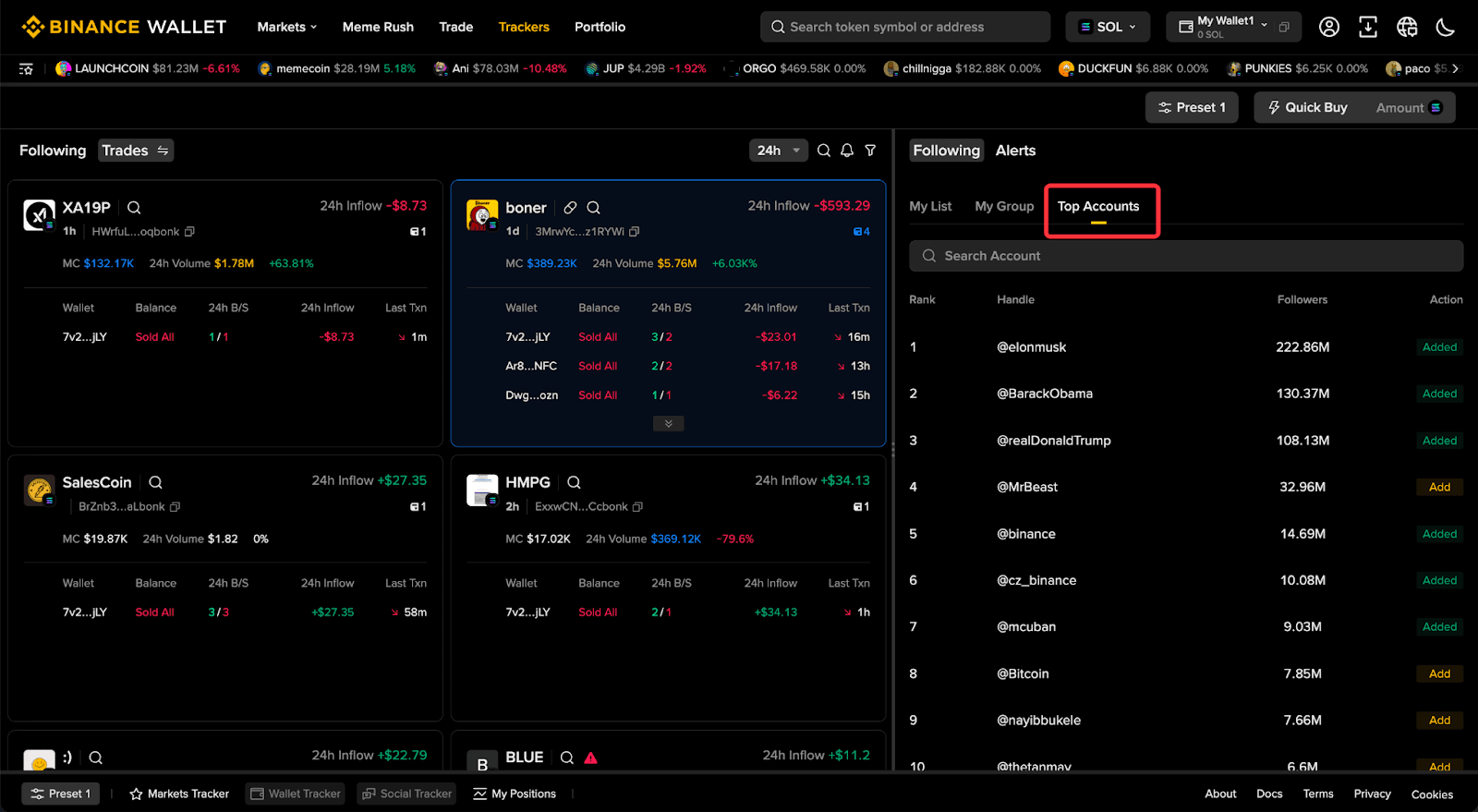Click the search icon beside HMPG
The height and width of the screenshot is (812, 1478).
pos(574,482)
